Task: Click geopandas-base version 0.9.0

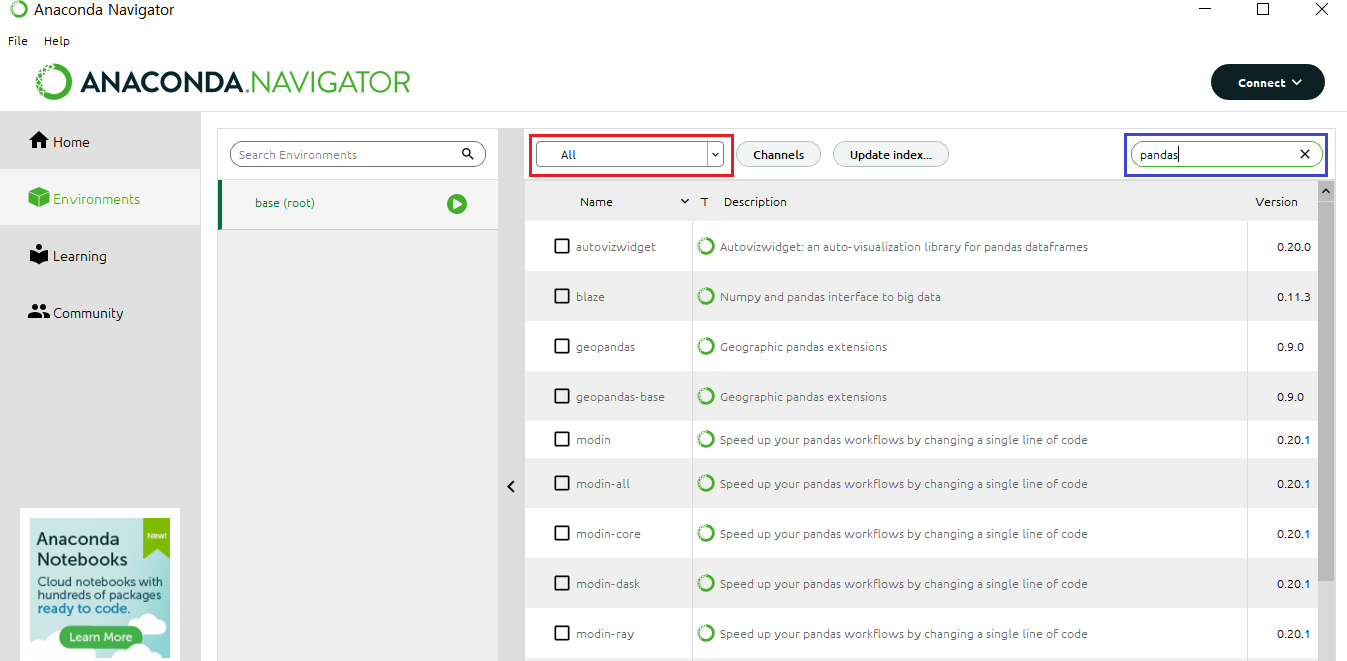Action: click(1290, 397)
